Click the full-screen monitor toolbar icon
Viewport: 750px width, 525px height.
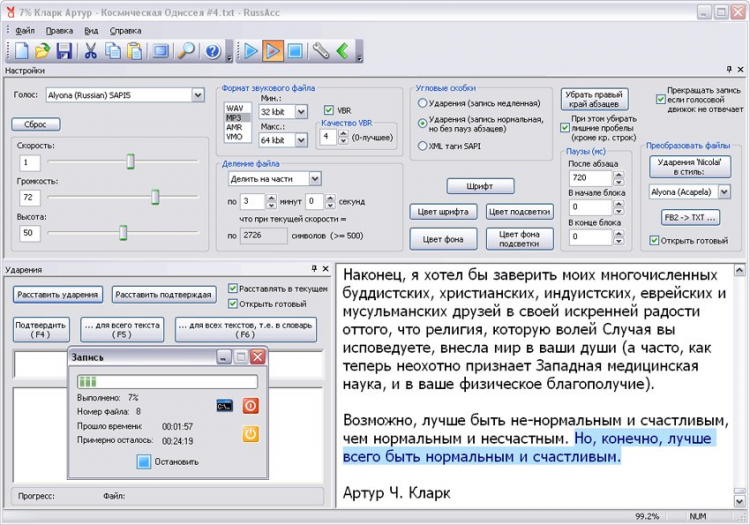click(161, 51)
